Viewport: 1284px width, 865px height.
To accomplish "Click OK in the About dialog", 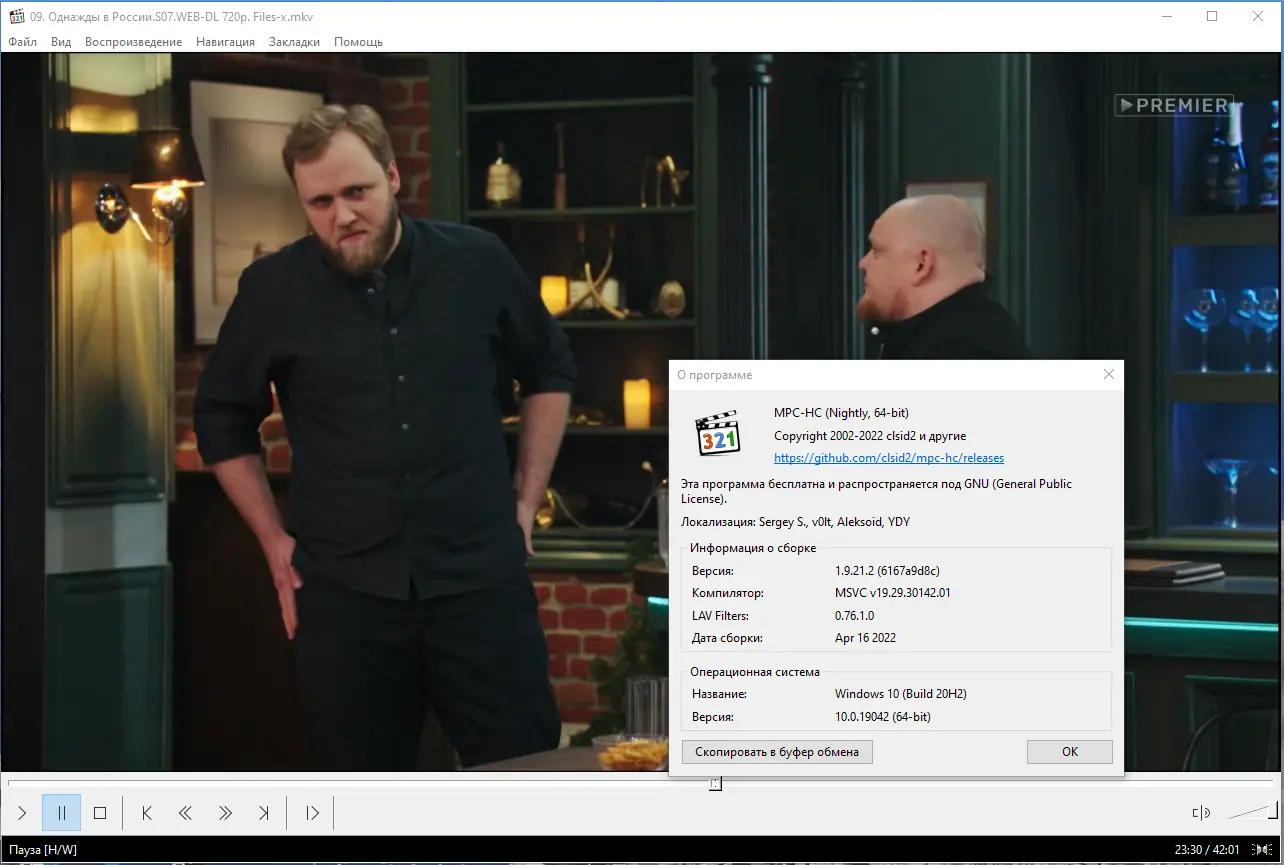I will click(x=1070, y=752).
